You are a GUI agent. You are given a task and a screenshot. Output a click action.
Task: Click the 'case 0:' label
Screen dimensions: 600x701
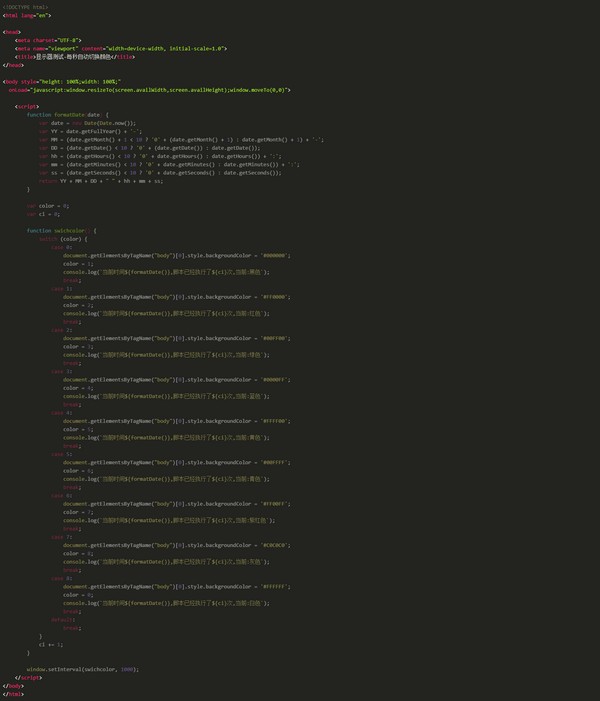[62, 247]
